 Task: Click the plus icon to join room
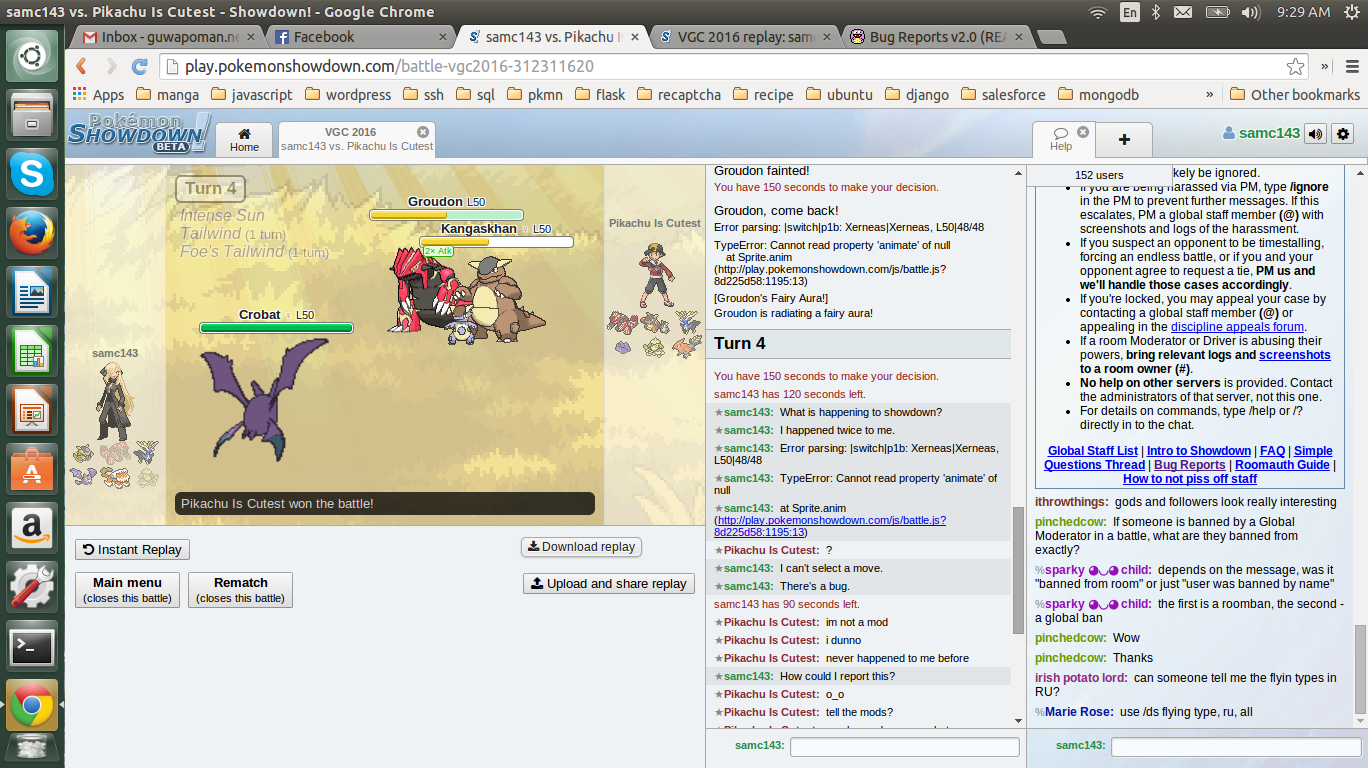1124,140
